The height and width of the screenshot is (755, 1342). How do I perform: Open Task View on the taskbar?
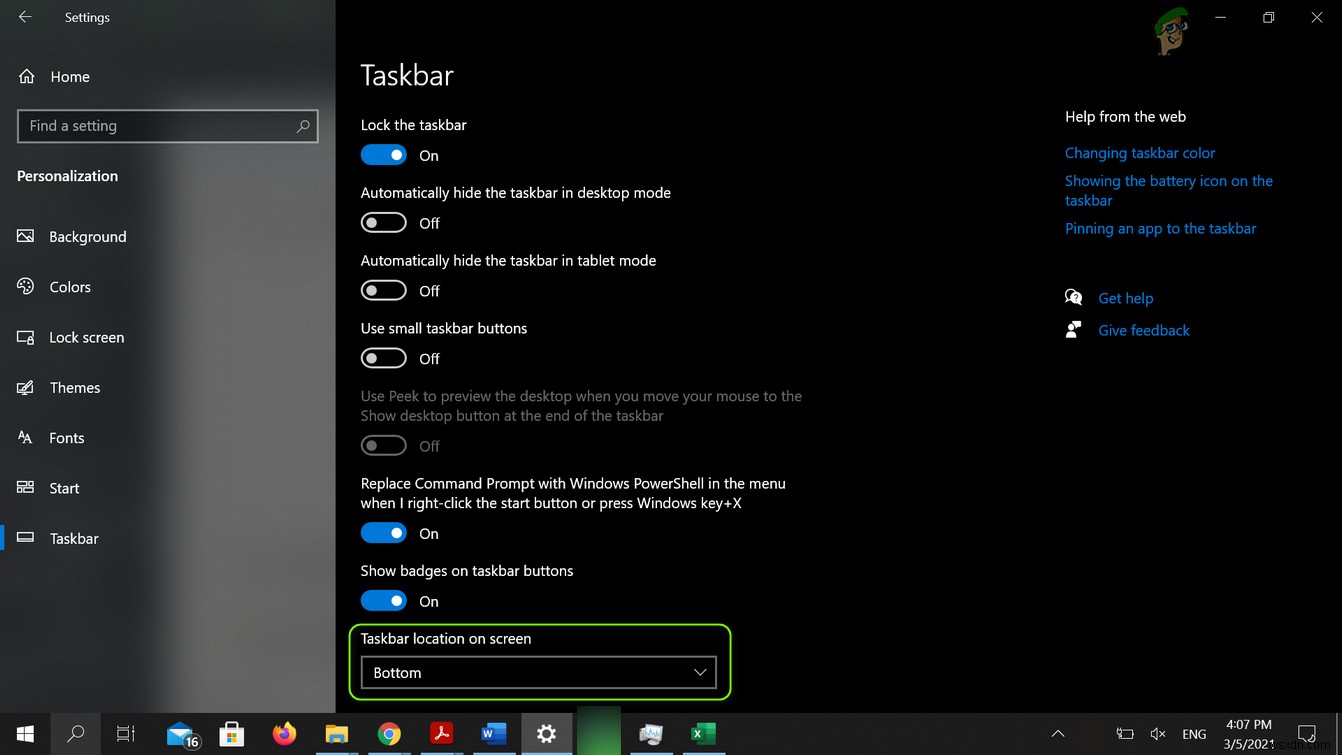pos(126,734)
